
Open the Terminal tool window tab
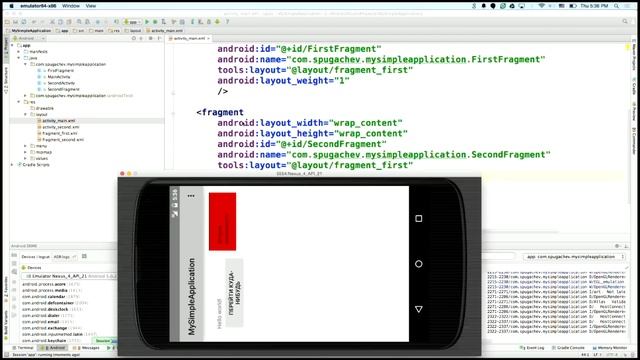[23, 348]
